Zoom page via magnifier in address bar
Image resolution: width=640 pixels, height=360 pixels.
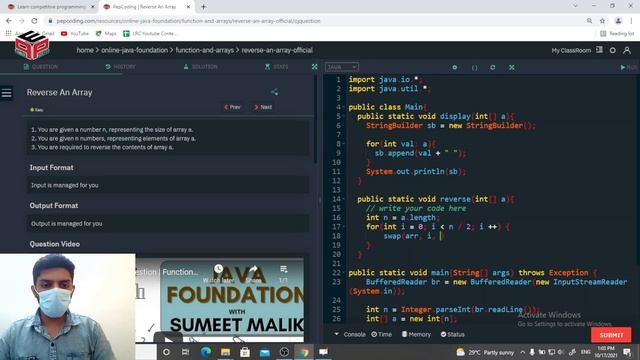tap(589, 21)
